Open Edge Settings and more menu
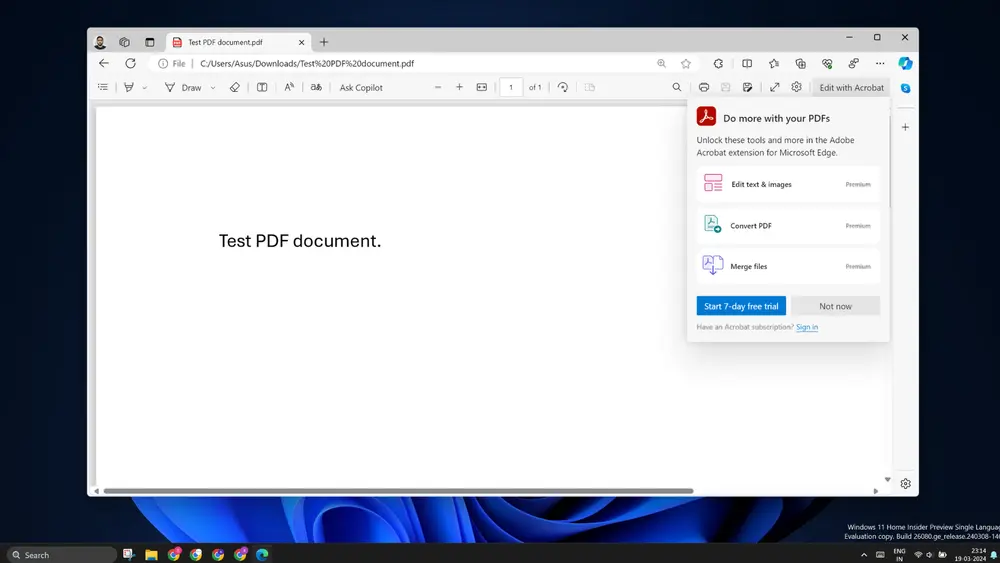 click(880, 63)
